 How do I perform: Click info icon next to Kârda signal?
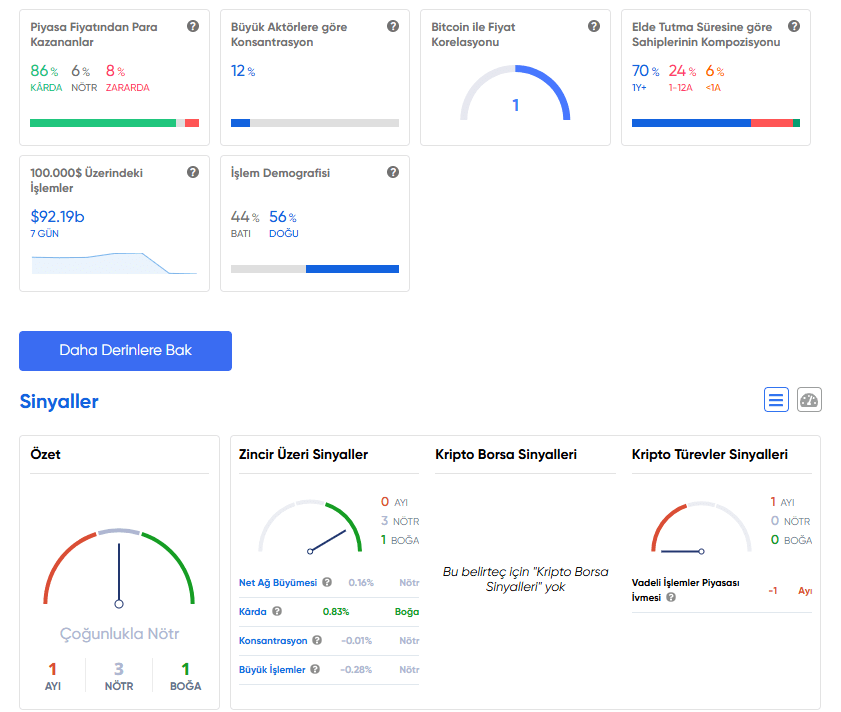[x=277, y=611]
